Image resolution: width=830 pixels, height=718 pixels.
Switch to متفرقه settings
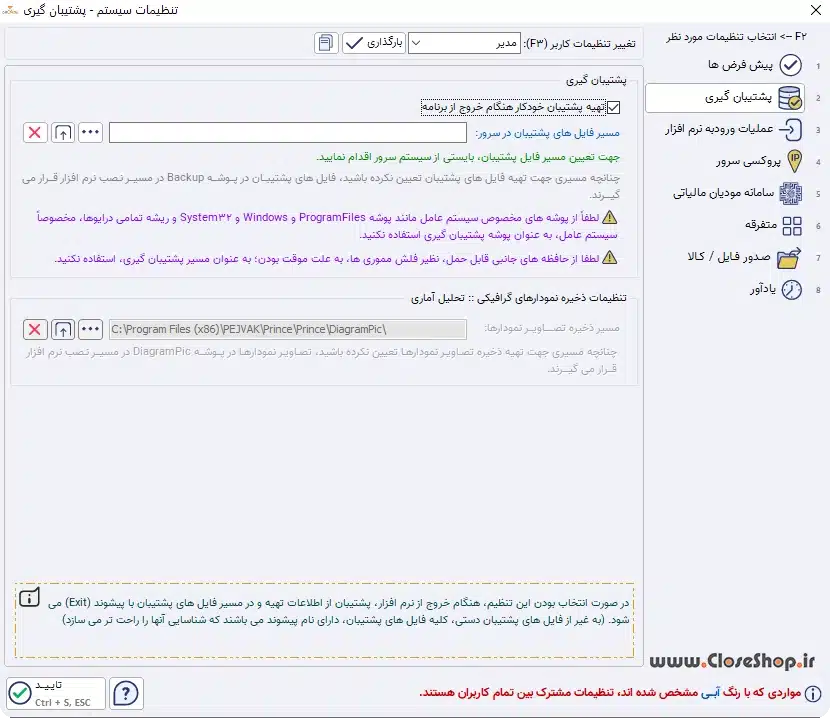click(x=761, y=226)
